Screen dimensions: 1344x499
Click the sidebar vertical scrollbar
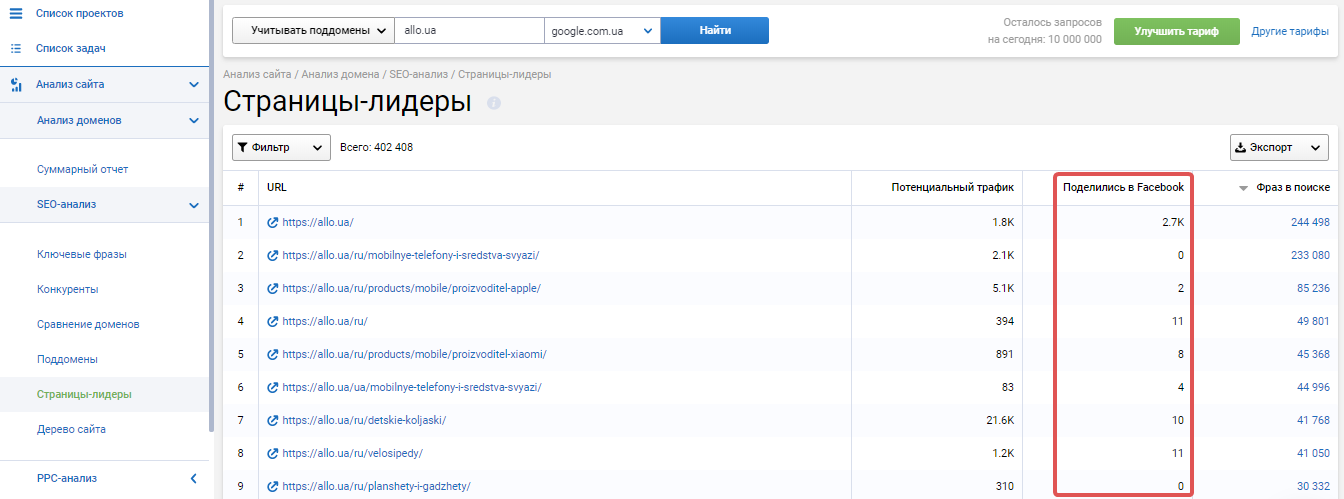(211, 215)
